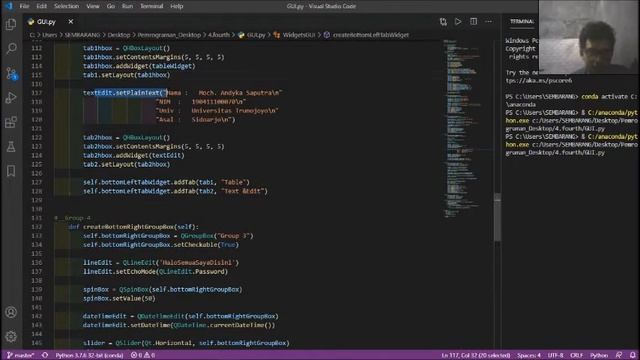Click the conda activate terminal command
640x360 pixels.
click(609, 97)
